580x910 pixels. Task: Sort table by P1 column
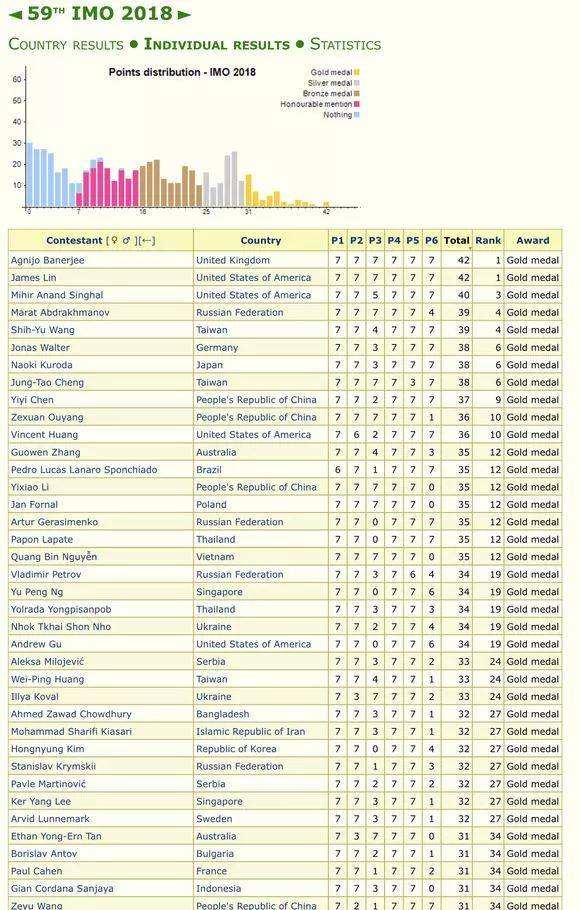click(337, 240)
